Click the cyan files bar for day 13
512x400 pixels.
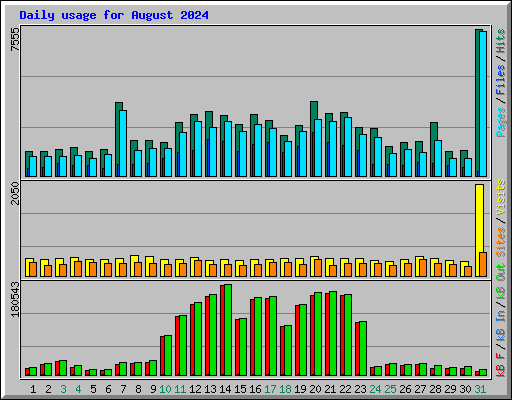click(x=213, y=152)
